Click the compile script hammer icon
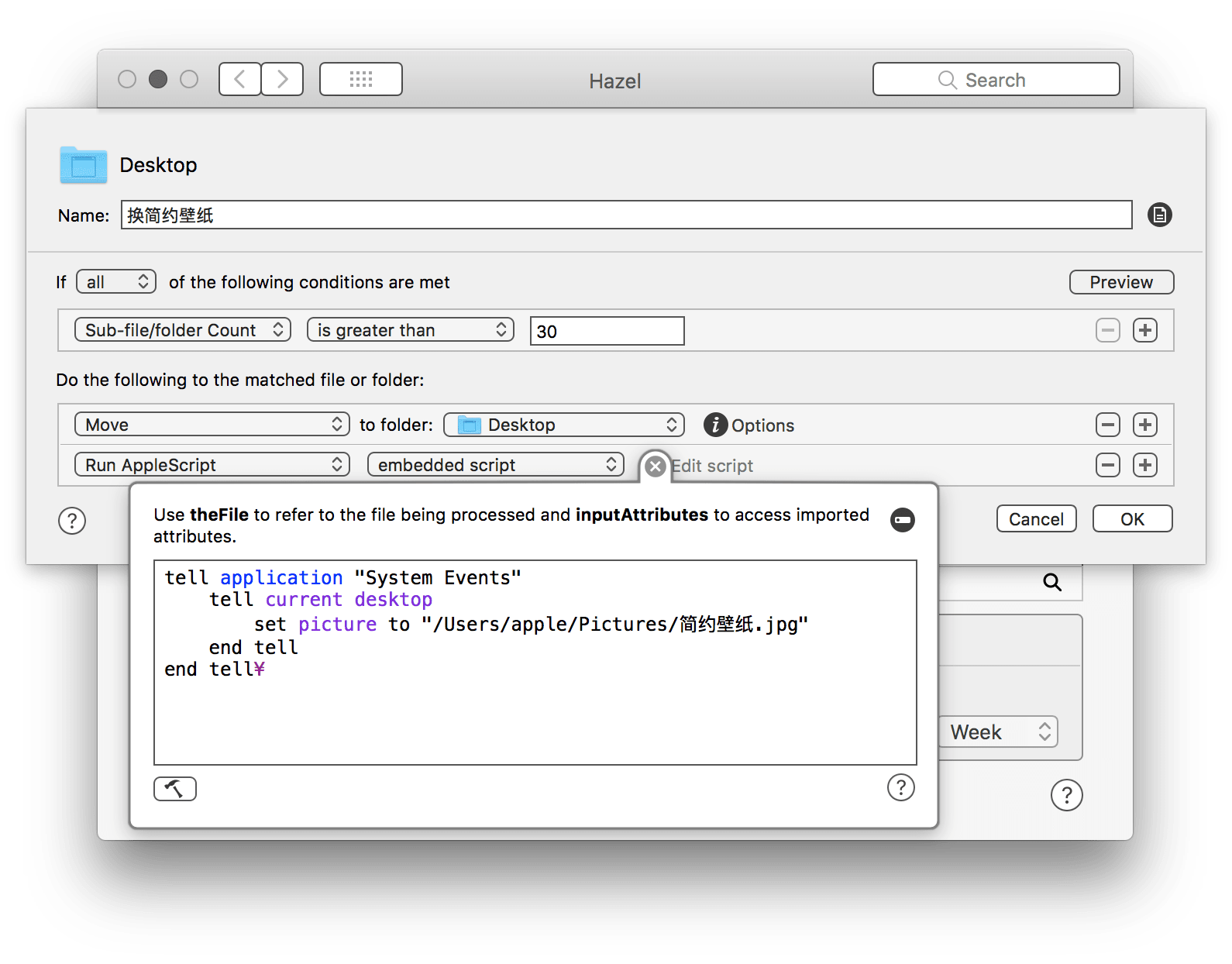Screen dimensions: 1232x964 coord(174,789)
